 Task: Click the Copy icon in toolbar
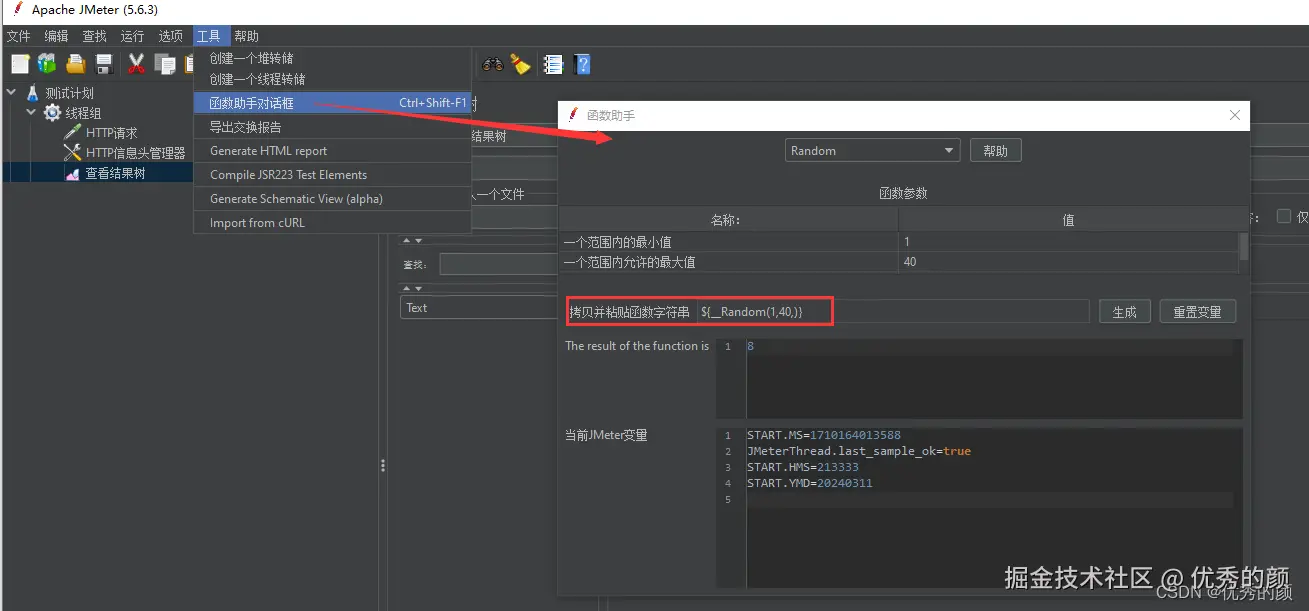click(164, 64)
